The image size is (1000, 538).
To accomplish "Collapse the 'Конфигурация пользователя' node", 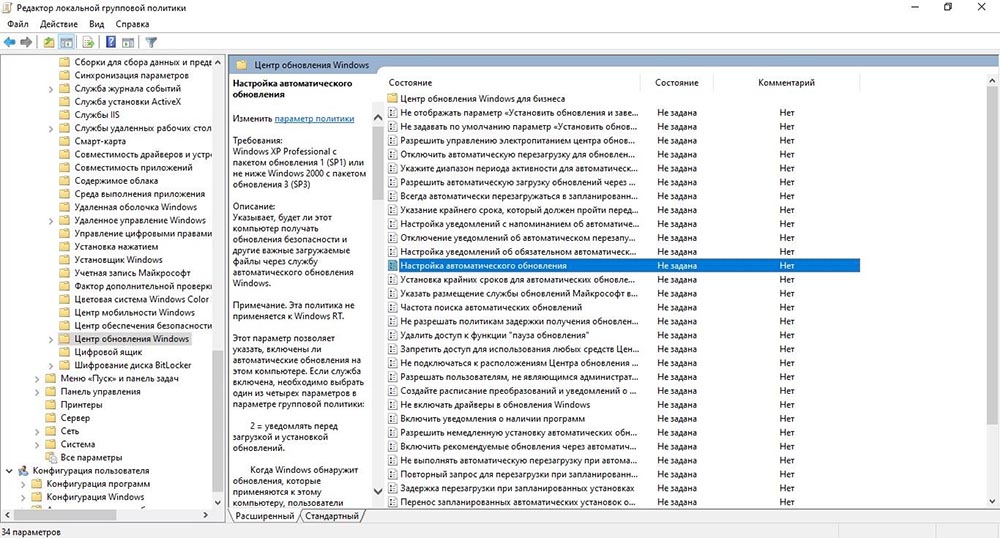I will [9, 470].
